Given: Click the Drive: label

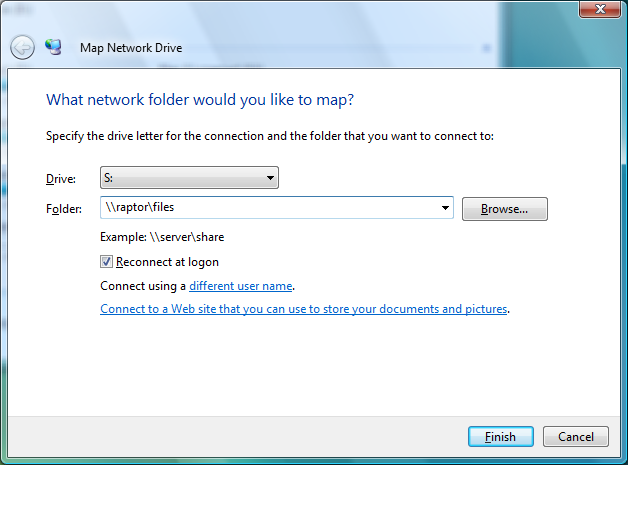Looking at the screenshot, I should click(x=61, y=179).
